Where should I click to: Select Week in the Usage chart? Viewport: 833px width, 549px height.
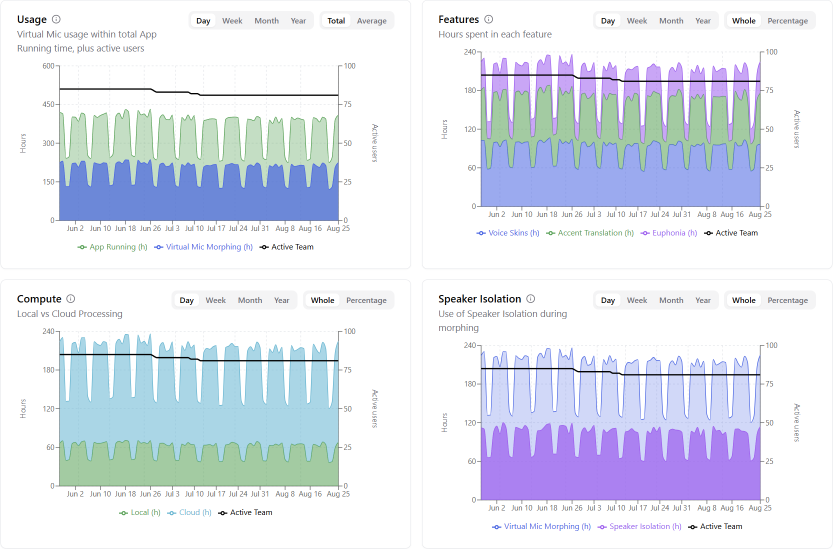point(232,21)
